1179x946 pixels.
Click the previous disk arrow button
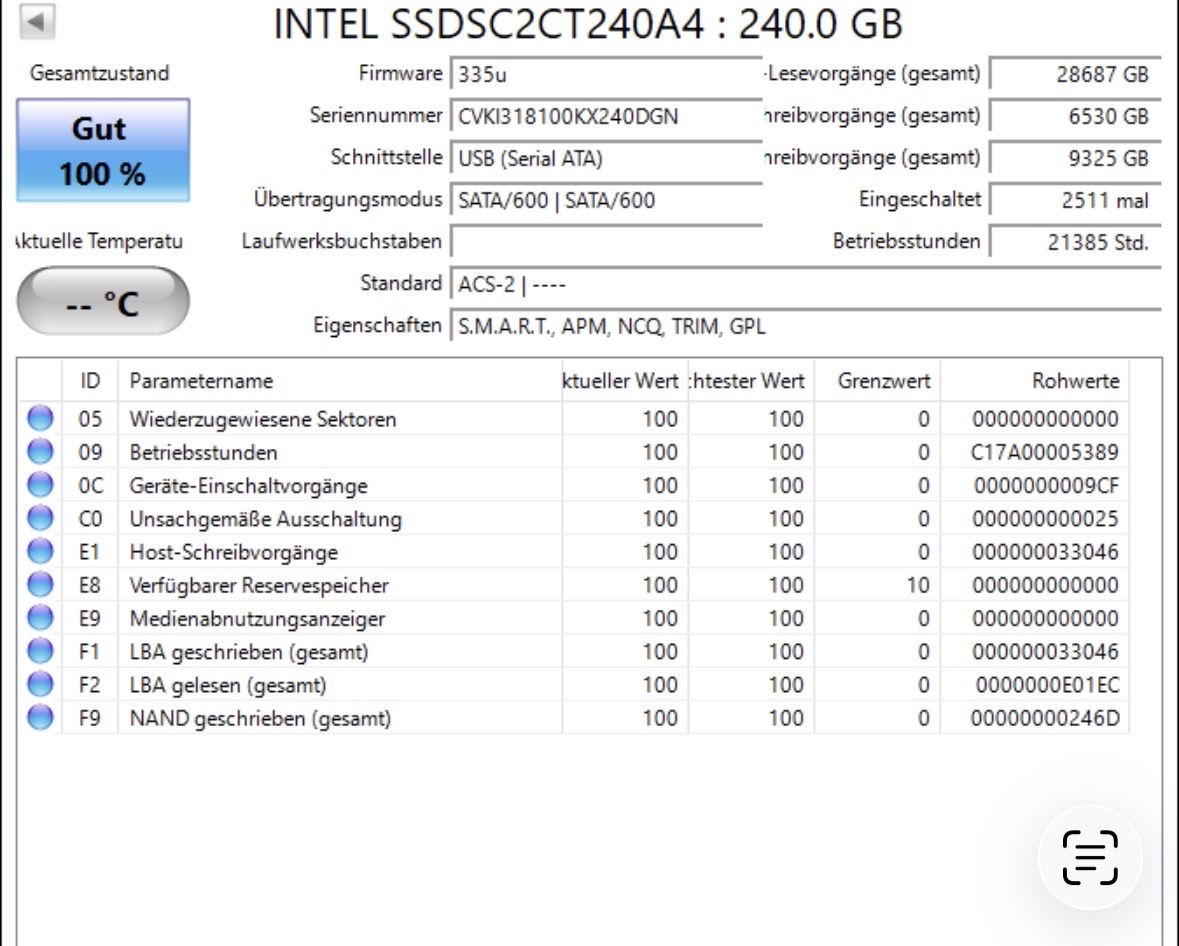point(36,21)
